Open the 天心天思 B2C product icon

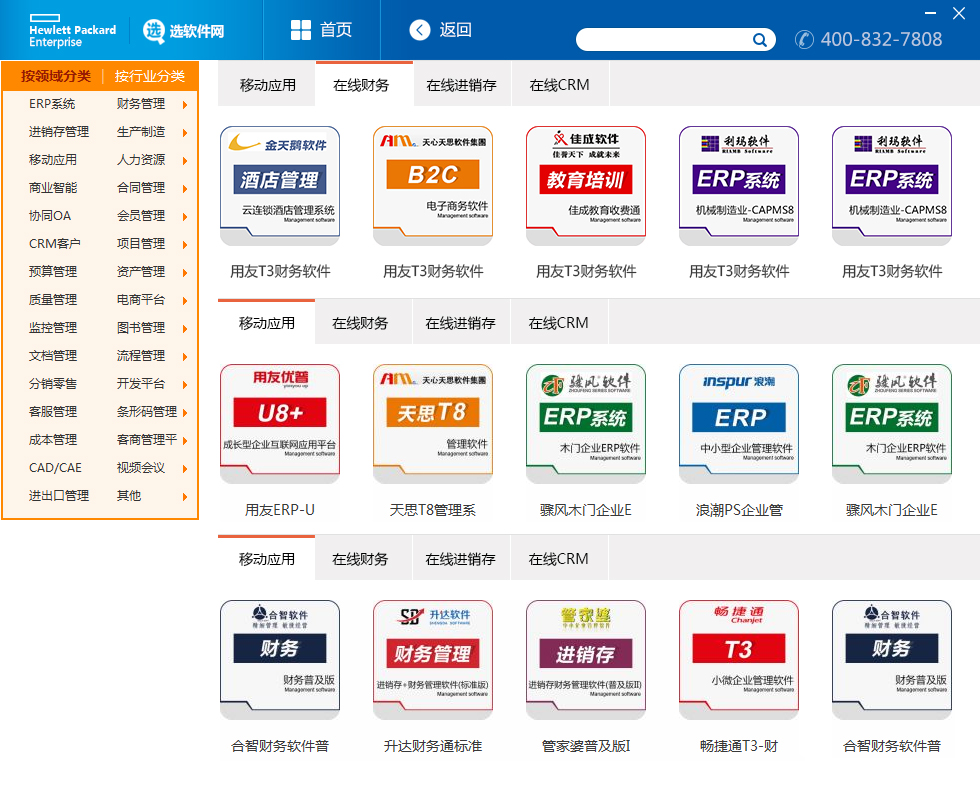433,186
